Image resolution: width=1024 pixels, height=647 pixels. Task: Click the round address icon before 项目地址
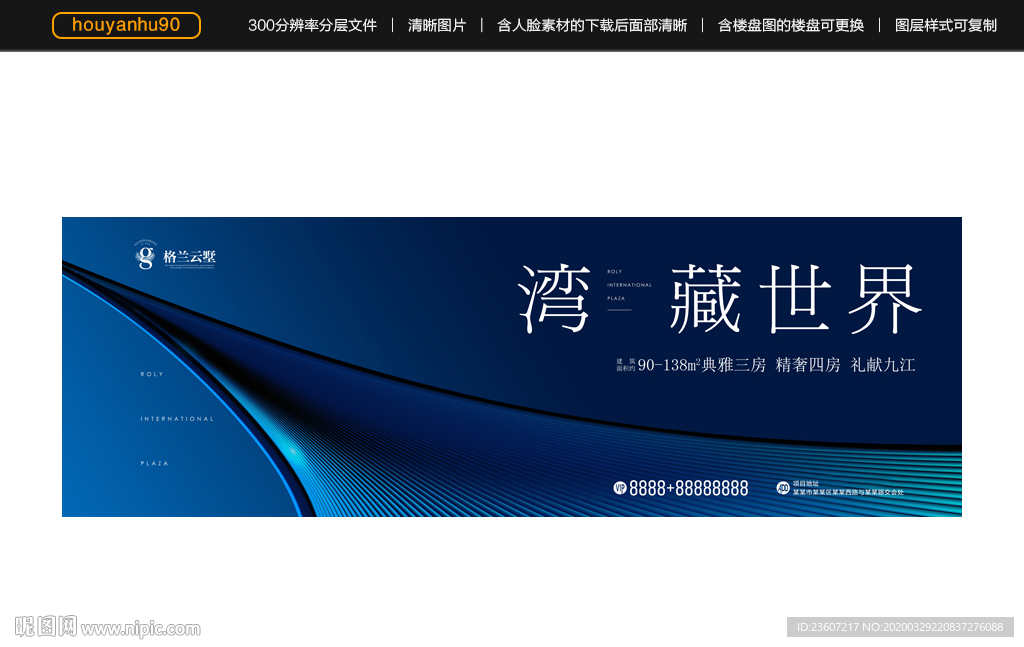783,488
